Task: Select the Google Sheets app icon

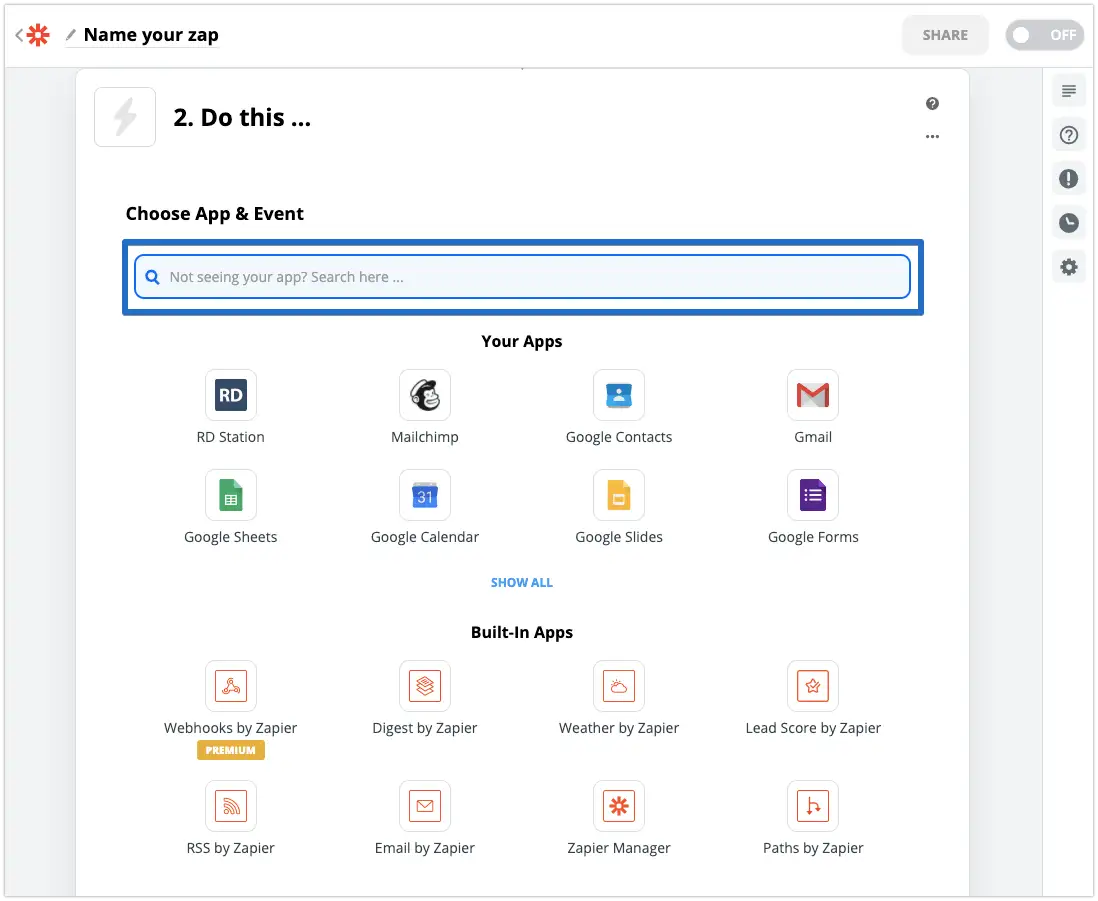Action: pyautogui.click(x=231, y=496)
